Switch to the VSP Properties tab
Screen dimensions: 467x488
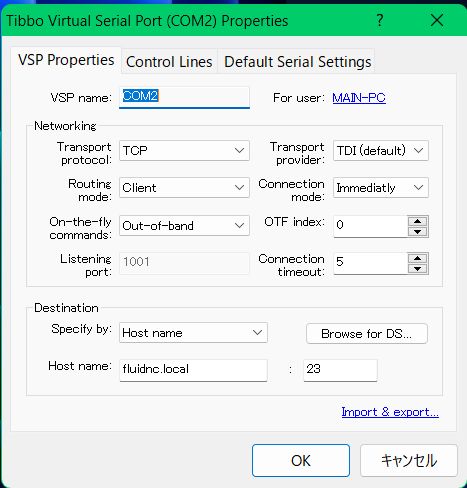(x=66, y=60)
